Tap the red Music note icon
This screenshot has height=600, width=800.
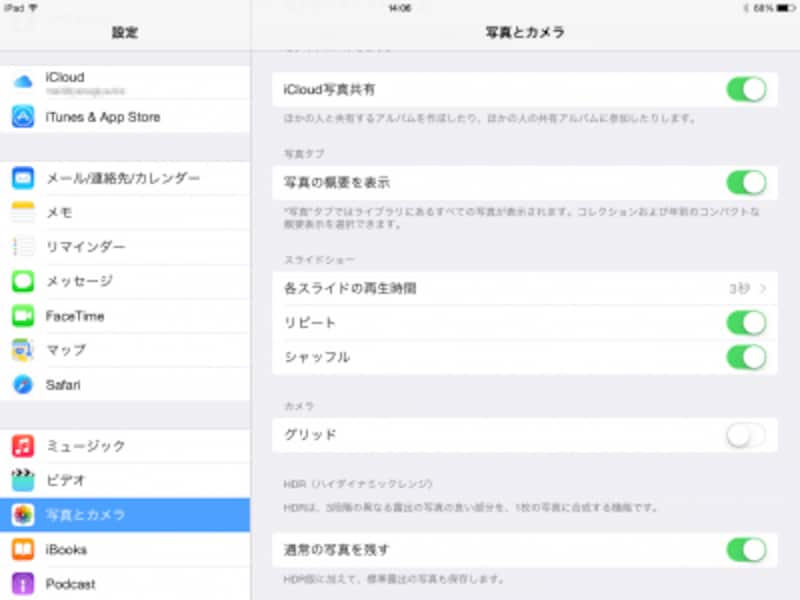[x=23, y=446]
